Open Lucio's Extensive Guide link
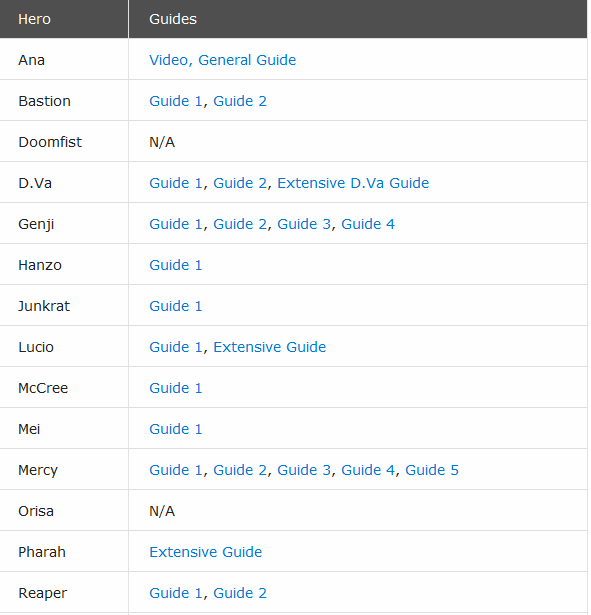 pyautogui.click(x=269, y=347)
